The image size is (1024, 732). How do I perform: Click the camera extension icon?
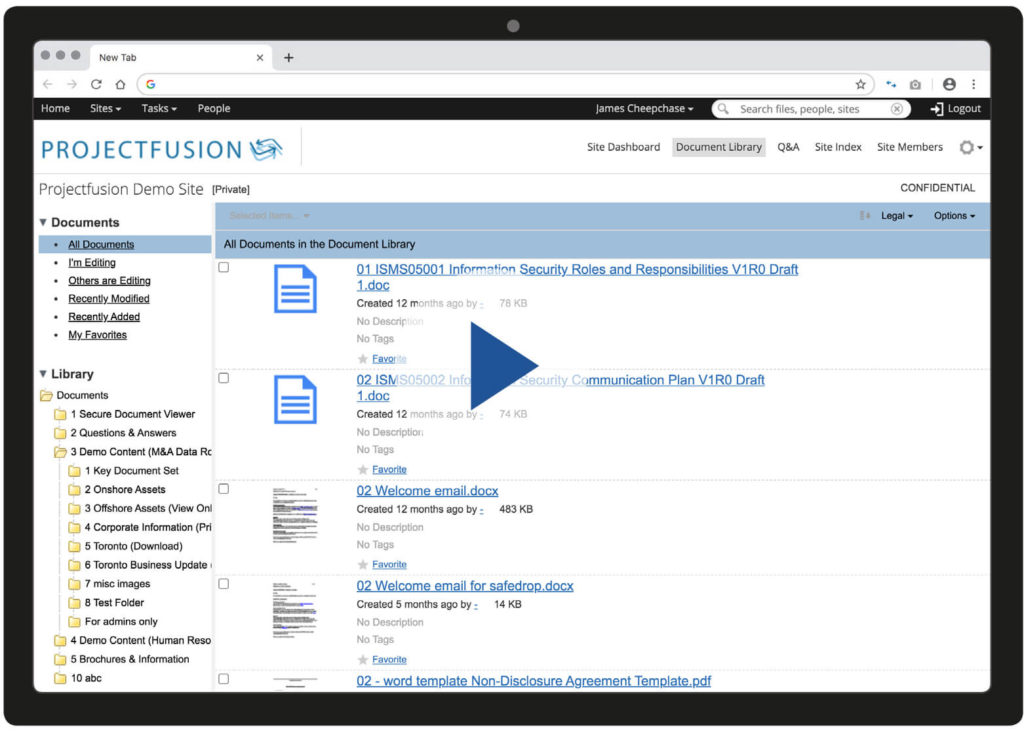point(916,85)
